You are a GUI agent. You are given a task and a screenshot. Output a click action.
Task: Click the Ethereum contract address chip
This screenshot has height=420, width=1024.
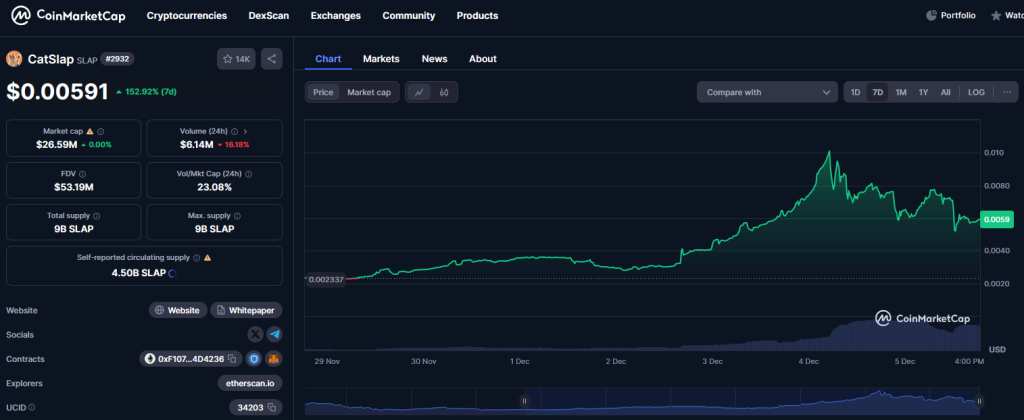(x=190, y=359)
